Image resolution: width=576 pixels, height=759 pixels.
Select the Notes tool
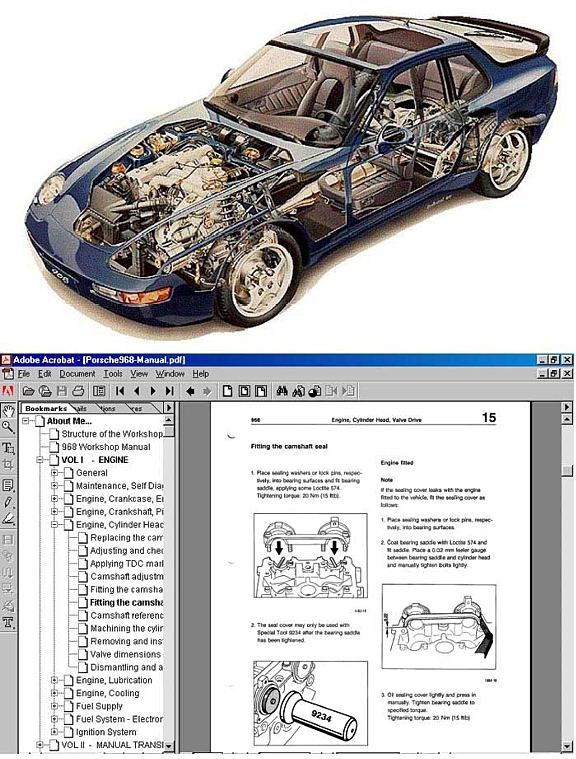pyautogui.click(x=8, y=486)
